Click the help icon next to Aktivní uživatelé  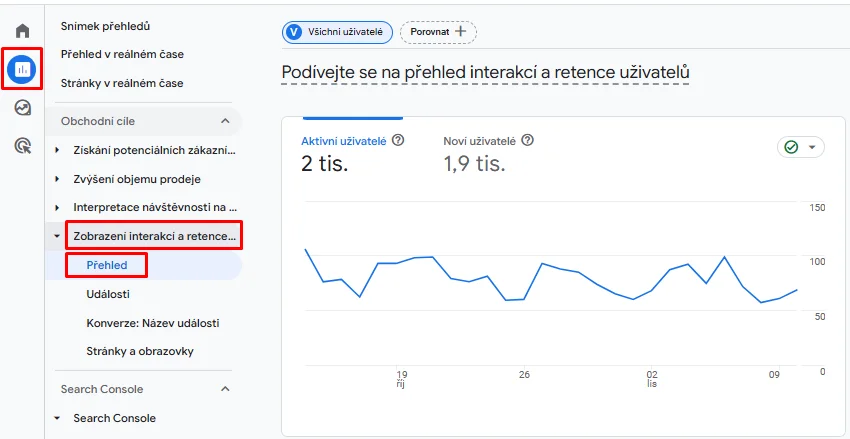[x=398, y=141]
